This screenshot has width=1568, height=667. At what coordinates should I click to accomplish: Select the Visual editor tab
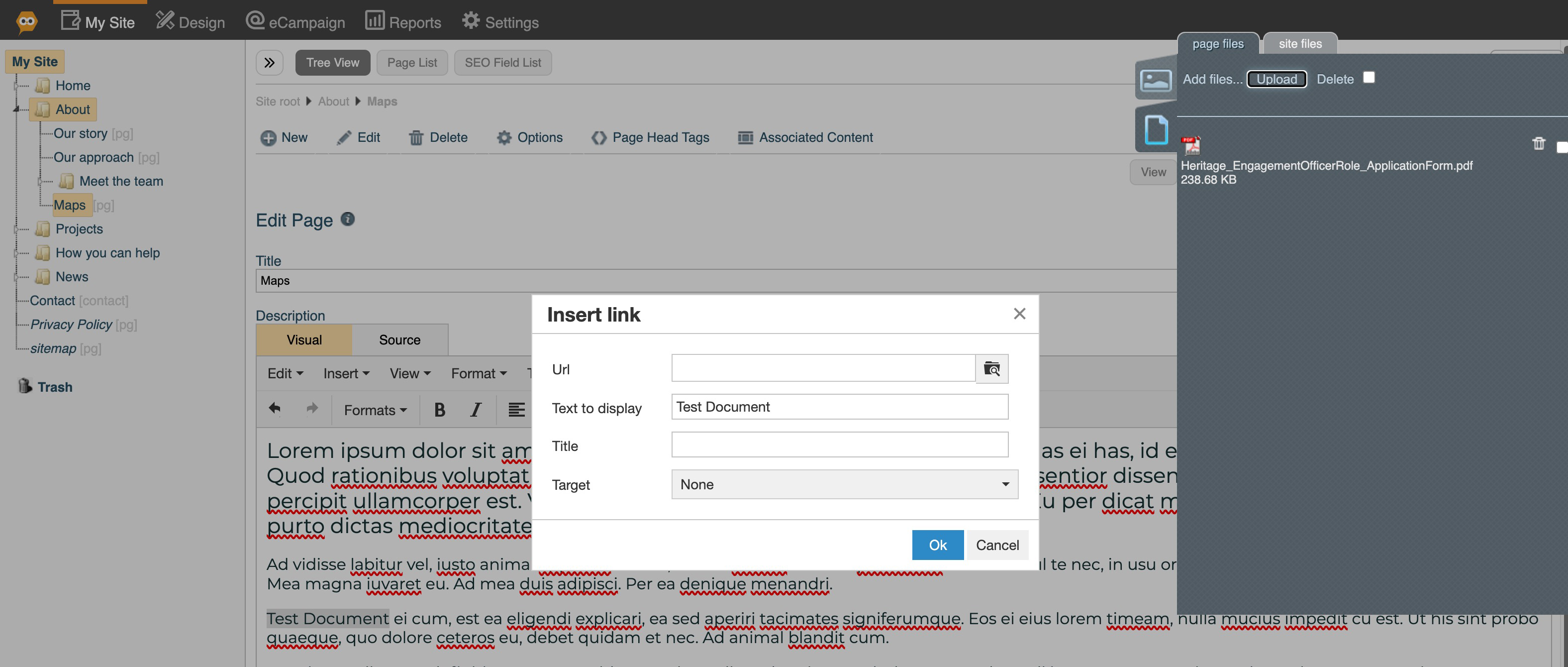pos(304,340)
